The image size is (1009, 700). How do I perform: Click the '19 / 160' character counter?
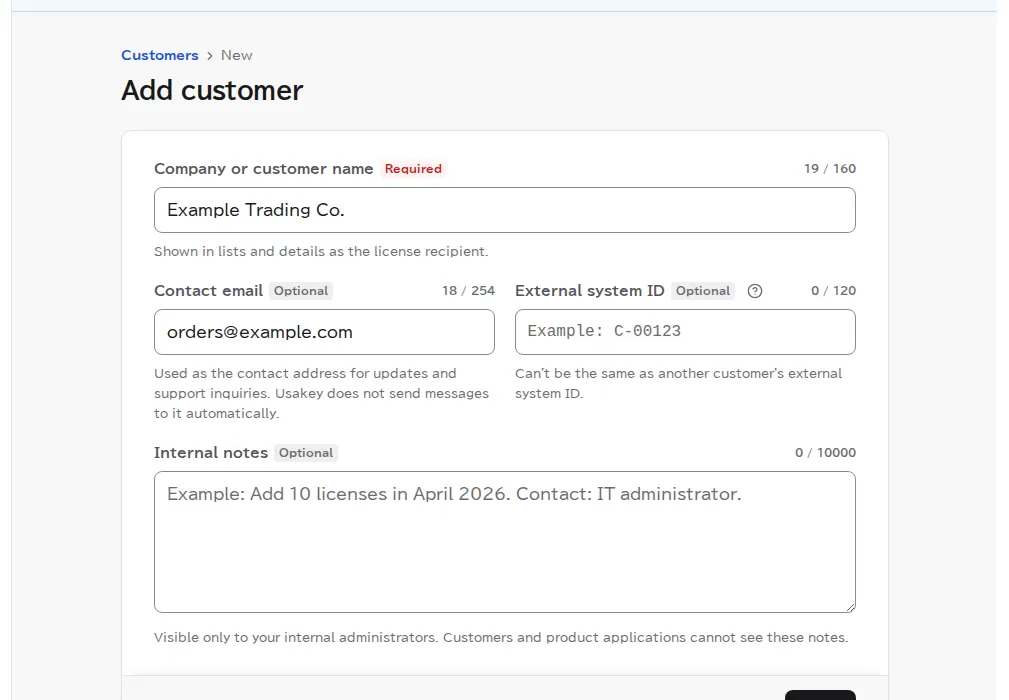829,169
